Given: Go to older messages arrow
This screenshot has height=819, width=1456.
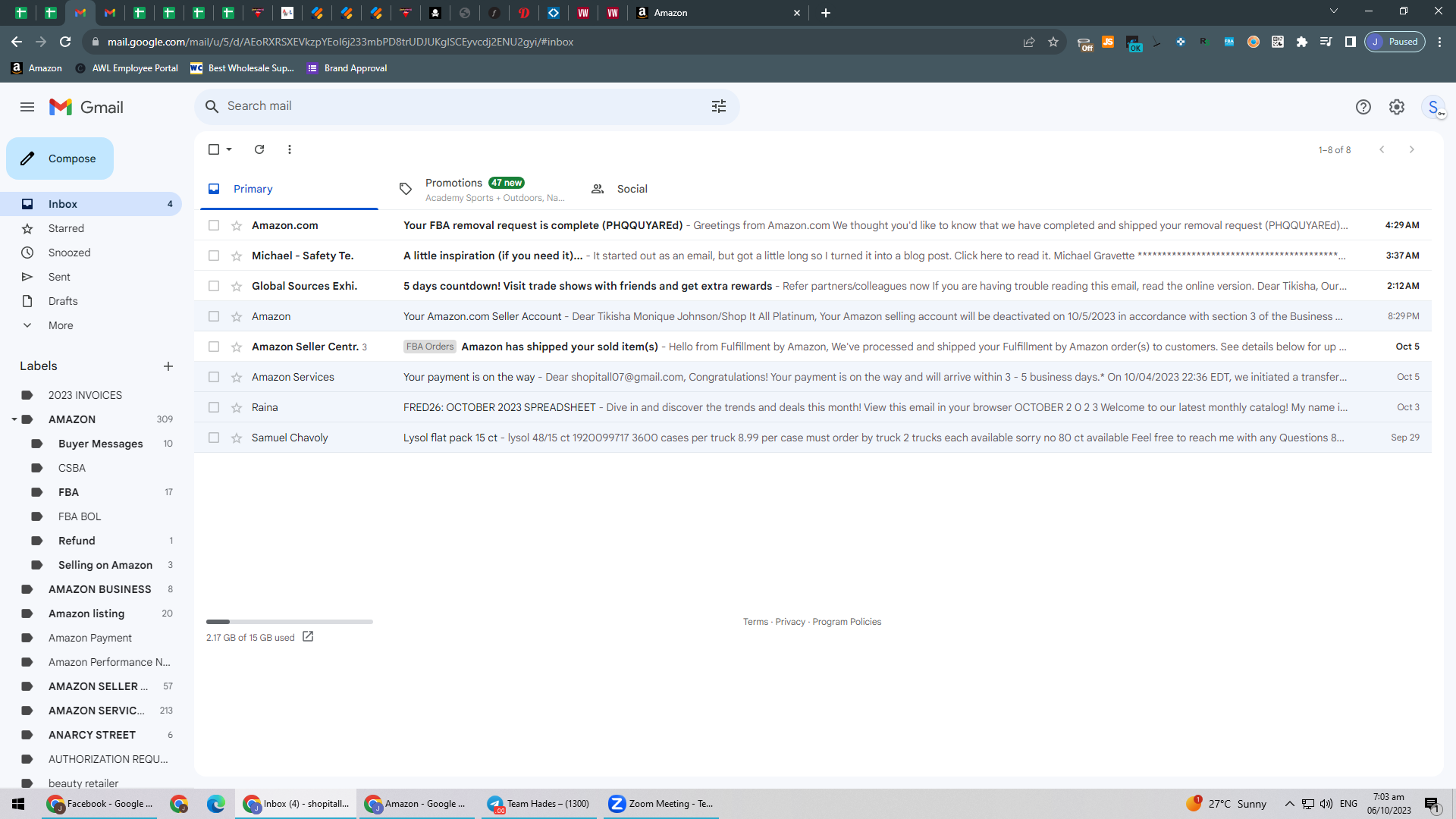Looking at the screenshot, I should pos(1412,149).
